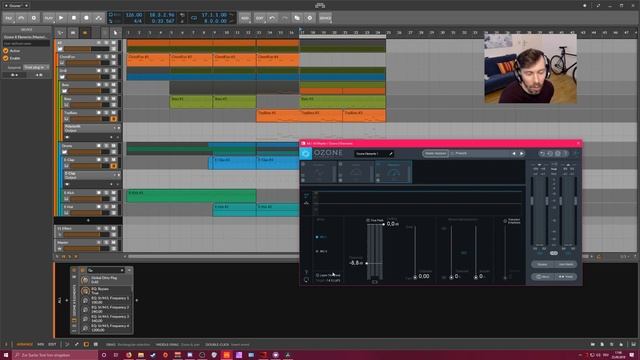Viewport: 640px width, 360px height.
Task: Toggle the Learn Threshold checkbox in Ozone
Action: pos(318,275)
